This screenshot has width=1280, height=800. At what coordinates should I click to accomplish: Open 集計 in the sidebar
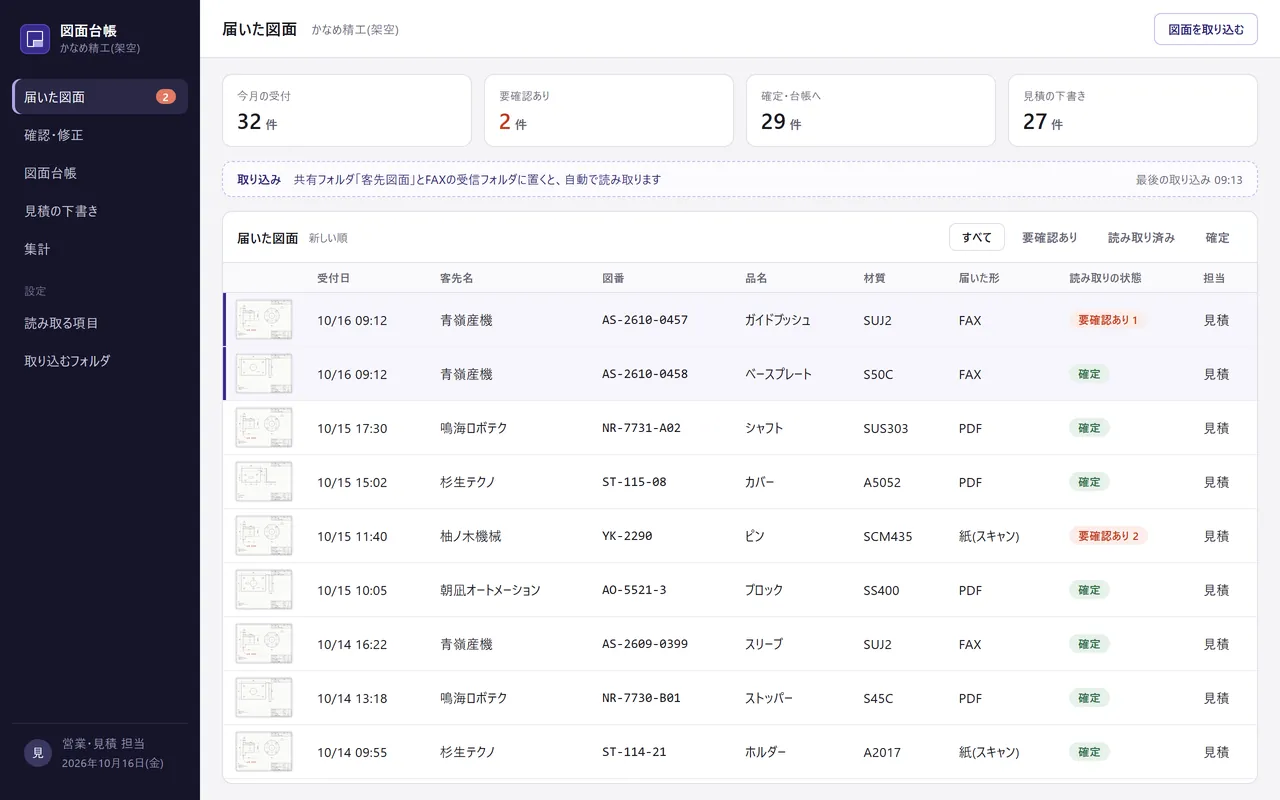pos(100,249)
